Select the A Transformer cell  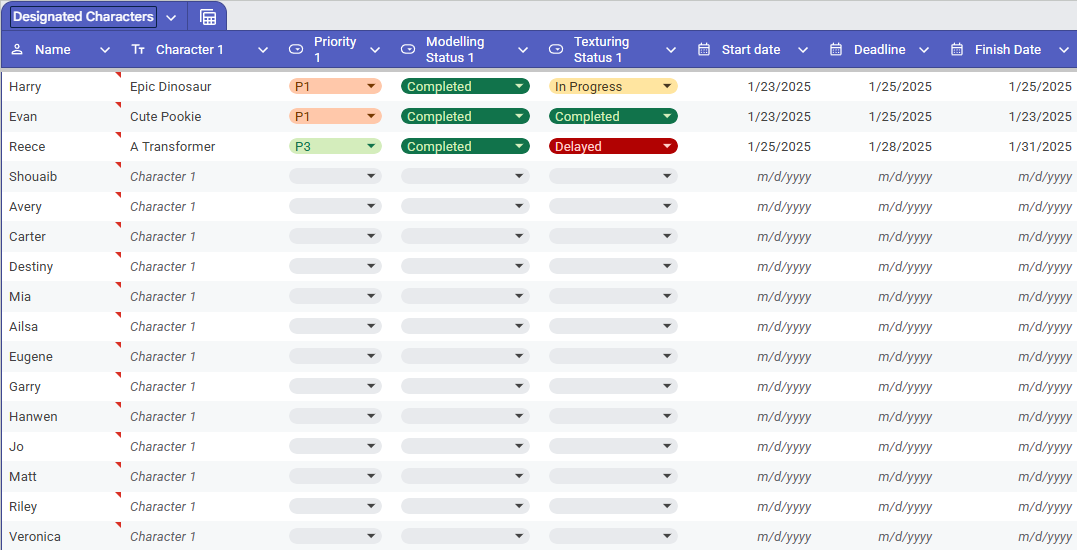pos(202,146)
